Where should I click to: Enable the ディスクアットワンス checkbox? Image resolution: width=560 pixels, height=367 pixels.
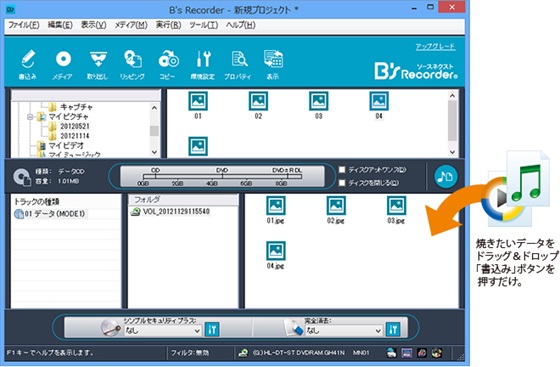(342, 170)
